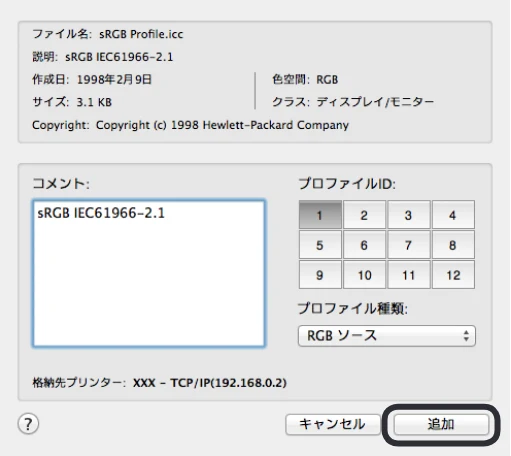Viewport: 511px width, 456px height.
Task: Select profile ID 4
Action: 453,215
